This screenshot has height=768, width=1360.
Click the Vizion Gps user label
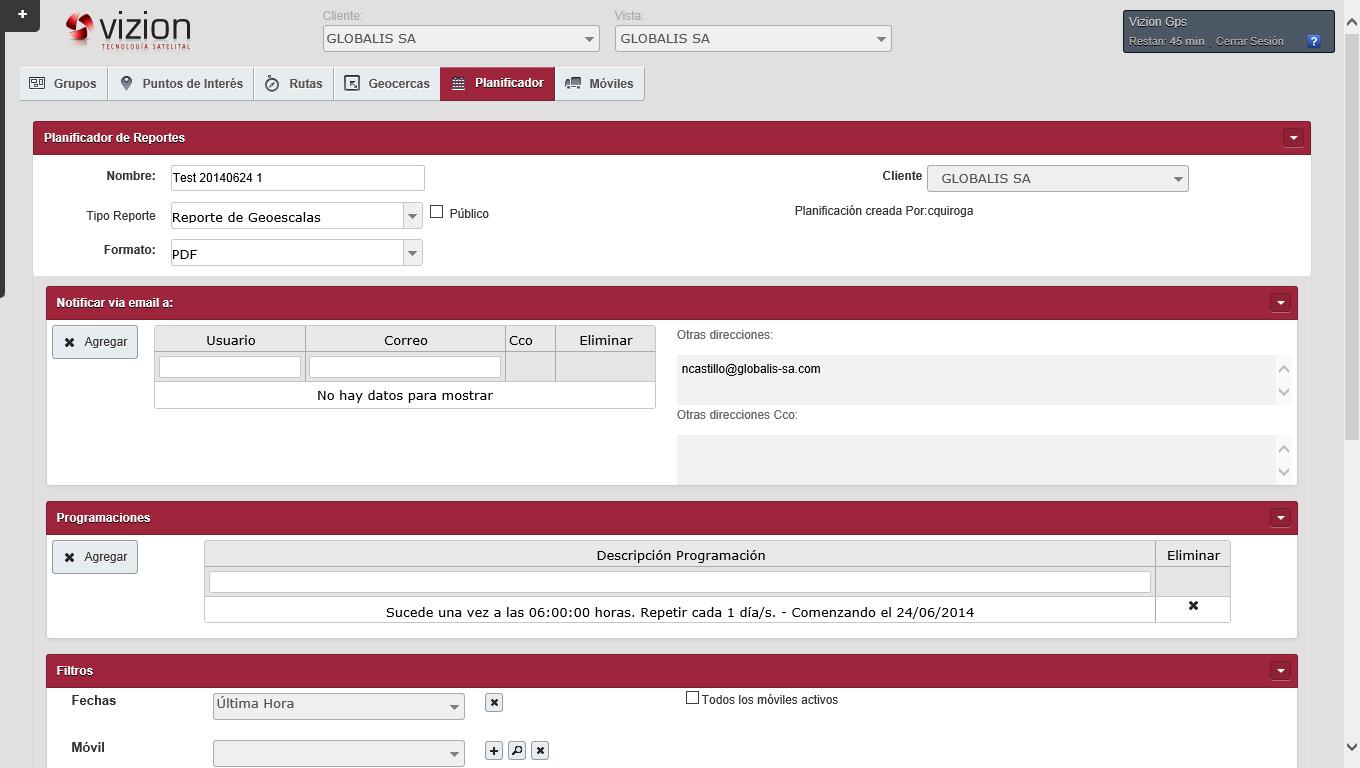click(x=1157, y=21)
